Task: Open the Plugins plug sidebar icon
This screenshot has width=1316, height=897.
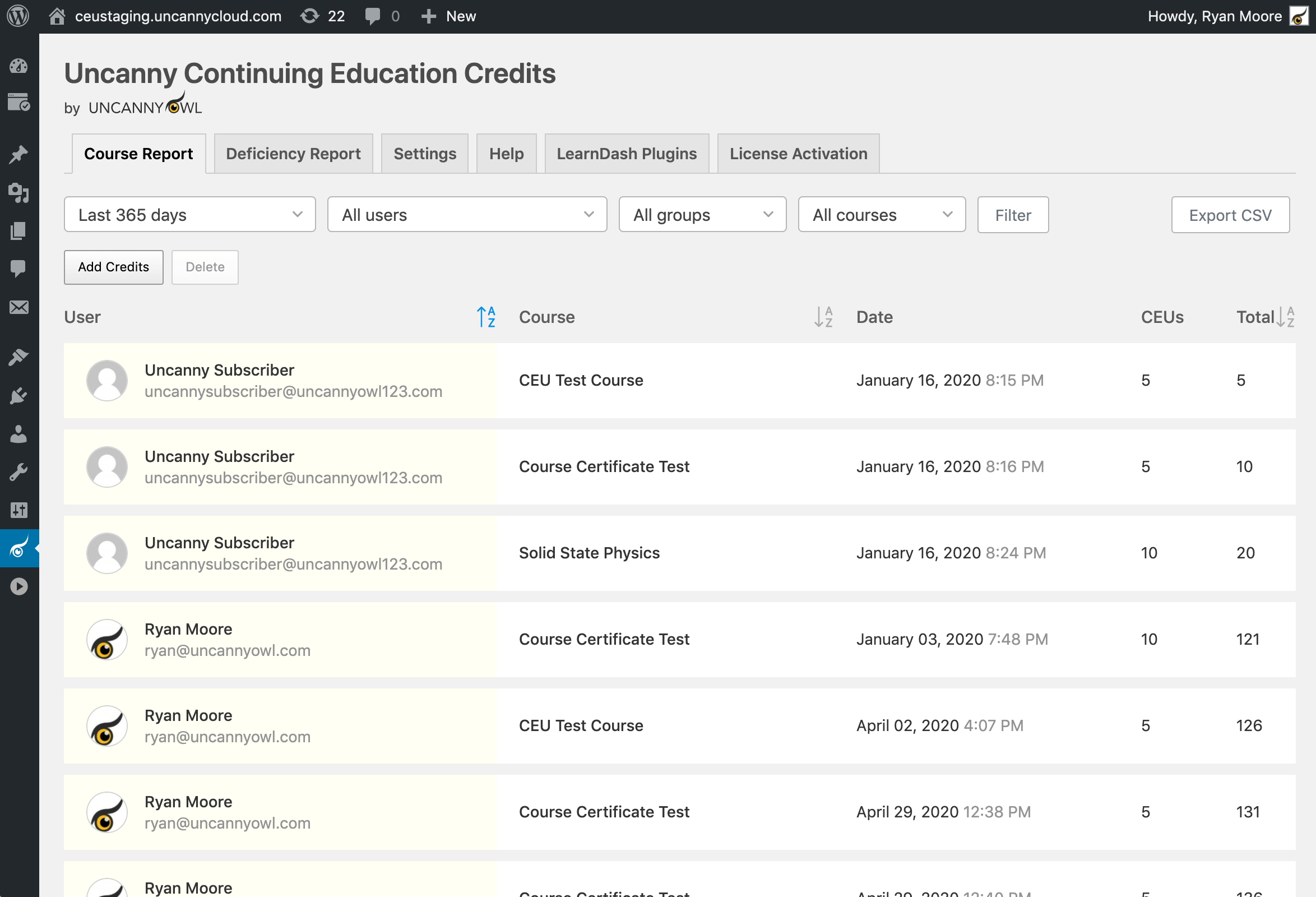Action: tap(18, 395)
